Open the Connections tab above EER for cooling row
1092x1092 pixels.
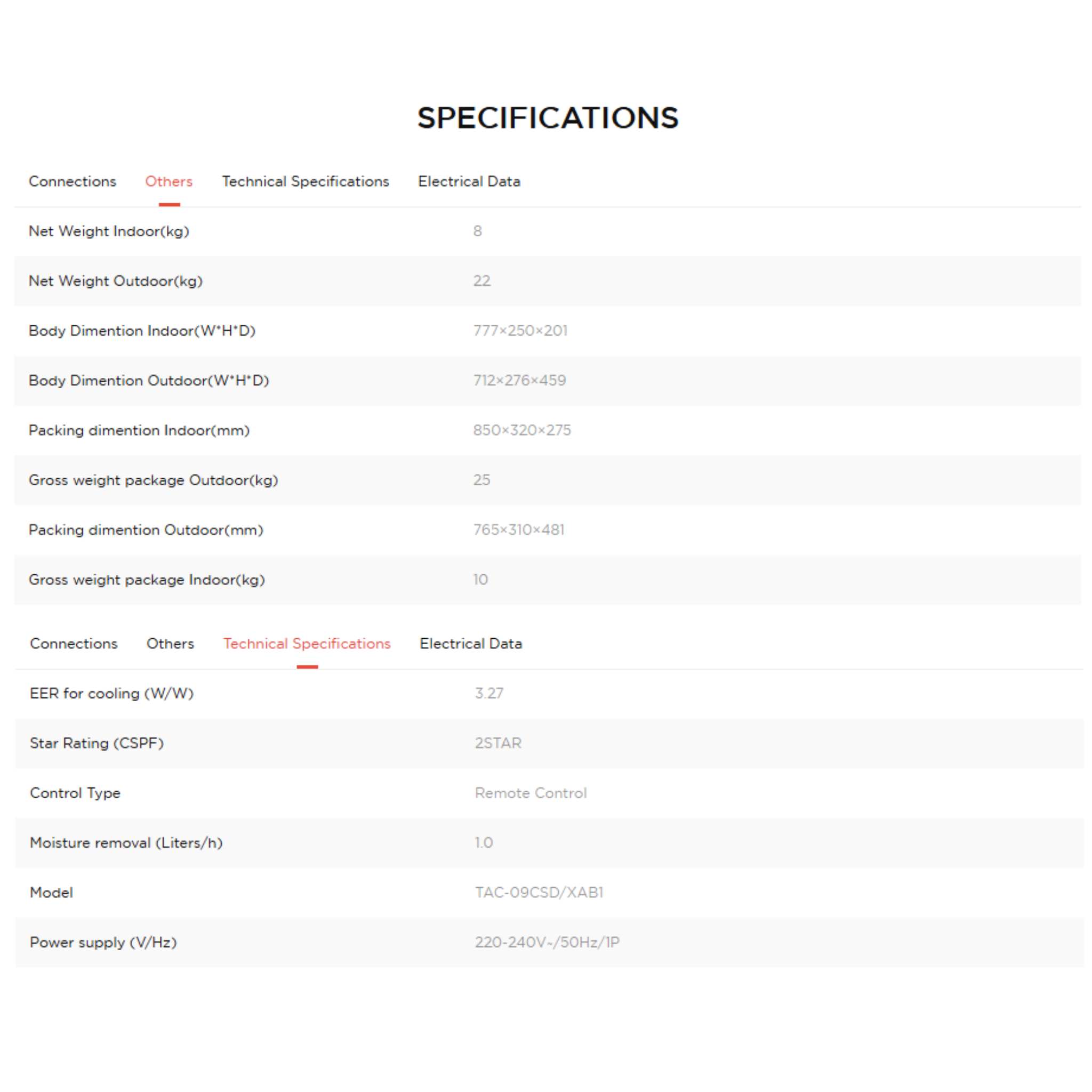pos(74,644)
